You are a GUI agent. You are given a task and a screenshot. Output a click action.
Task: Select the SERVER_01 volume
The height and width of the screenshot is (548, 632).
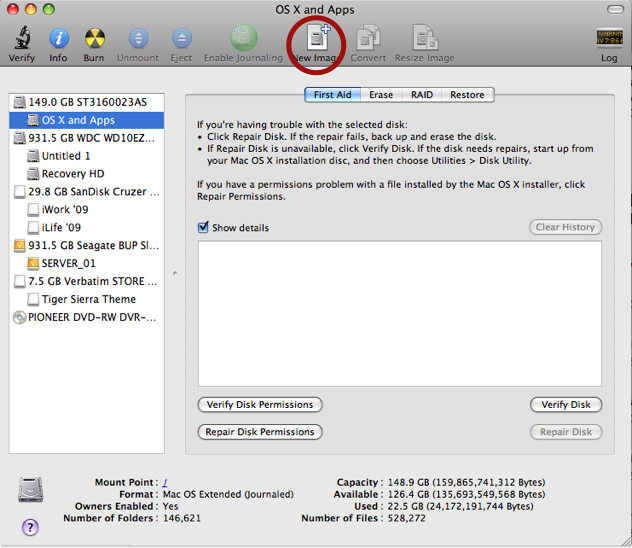(87, 264)
